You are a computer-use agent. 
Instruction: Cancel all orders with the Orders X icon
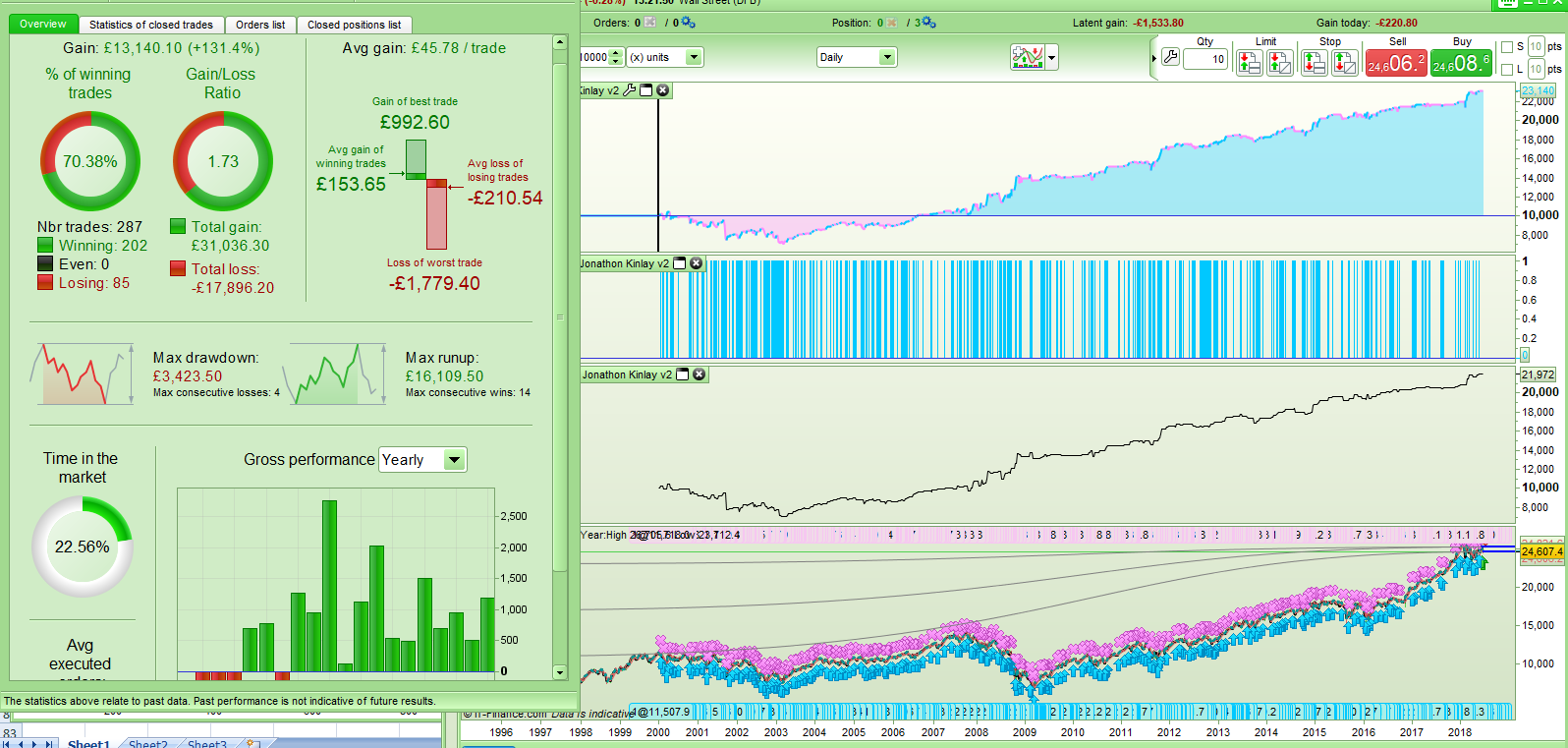click(651, 23)
